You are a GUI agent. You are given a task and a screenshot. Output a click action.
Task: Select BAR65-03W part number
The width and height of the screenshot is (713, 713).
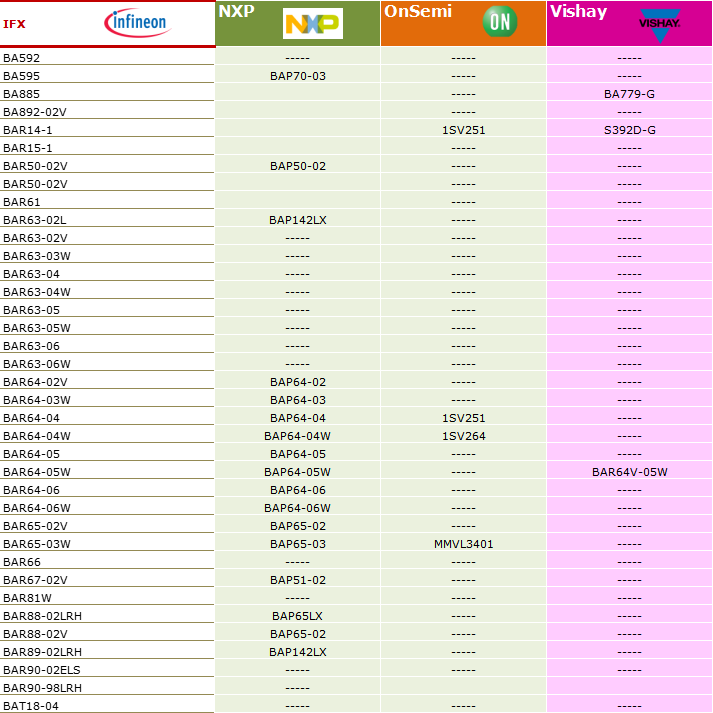tap(37, 544)
